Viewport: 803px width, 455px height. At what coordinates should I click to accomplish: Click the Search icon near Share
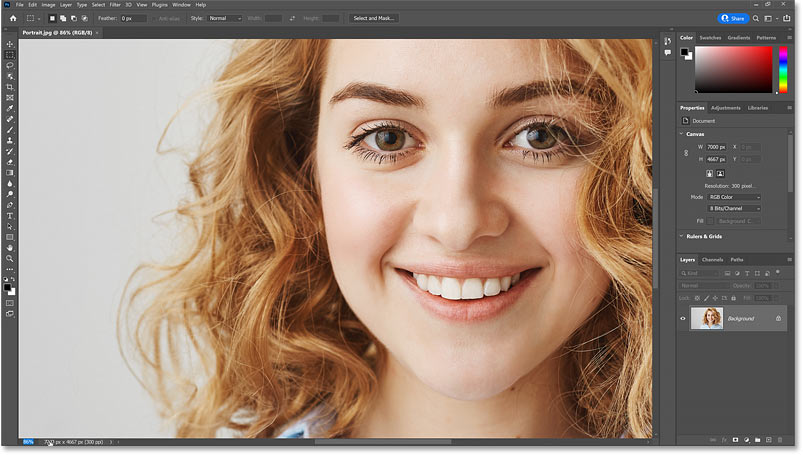(x=755, y=18)
